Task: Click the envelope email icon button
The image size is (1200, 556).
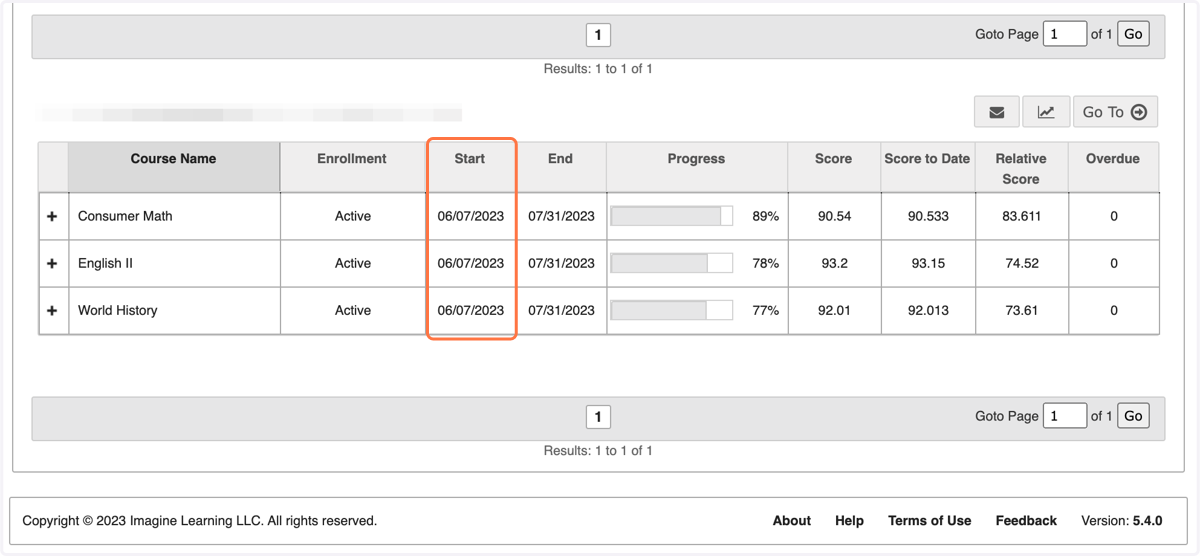Action: [x=997, y=112]
